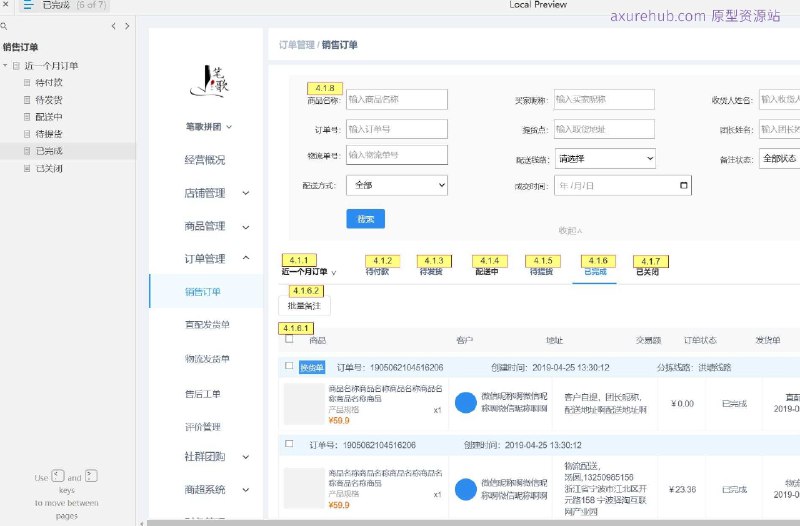Select 已完成 page in sidebar tree
Screen dimensions: 800x526
point(48,151)
